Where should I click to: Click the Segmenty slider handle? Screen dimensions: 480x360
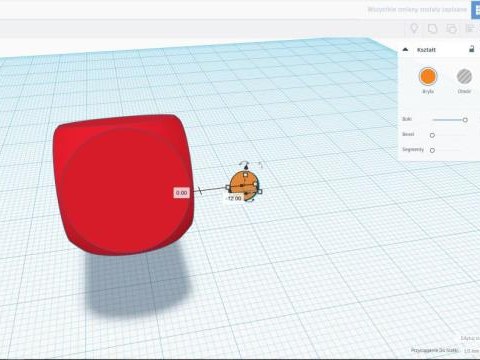pyautogui.click(x=432, y=150)
